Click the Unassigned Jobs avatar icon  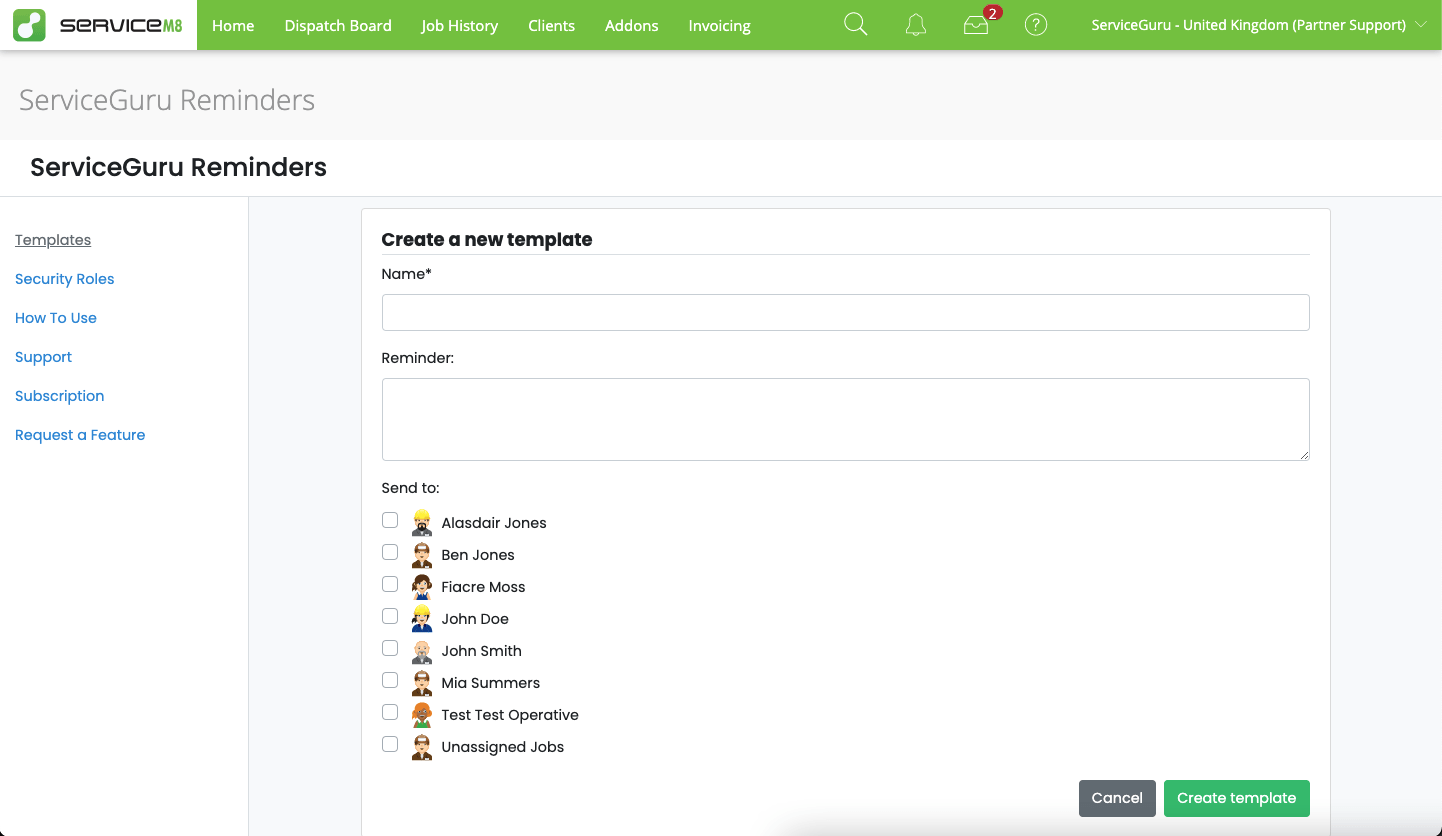(422, 747)
